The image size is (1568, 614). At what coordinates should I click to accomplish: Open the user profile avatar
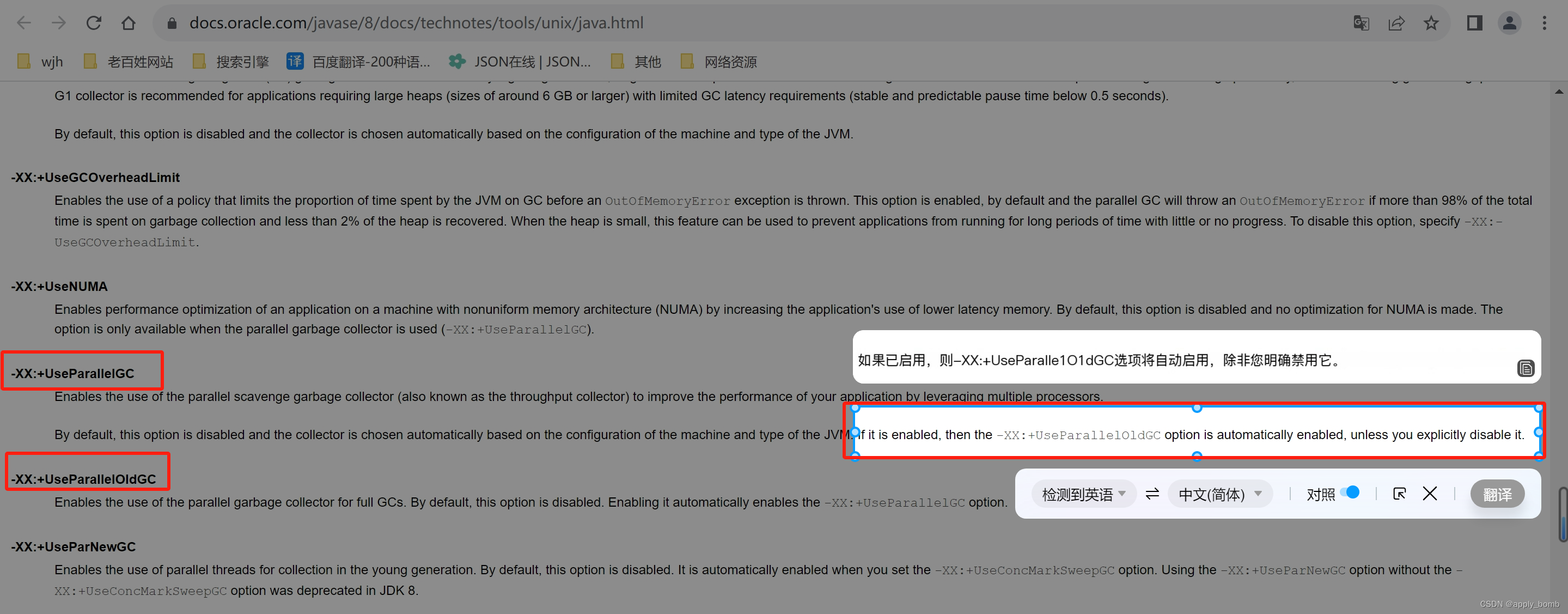click(1510, 23)
